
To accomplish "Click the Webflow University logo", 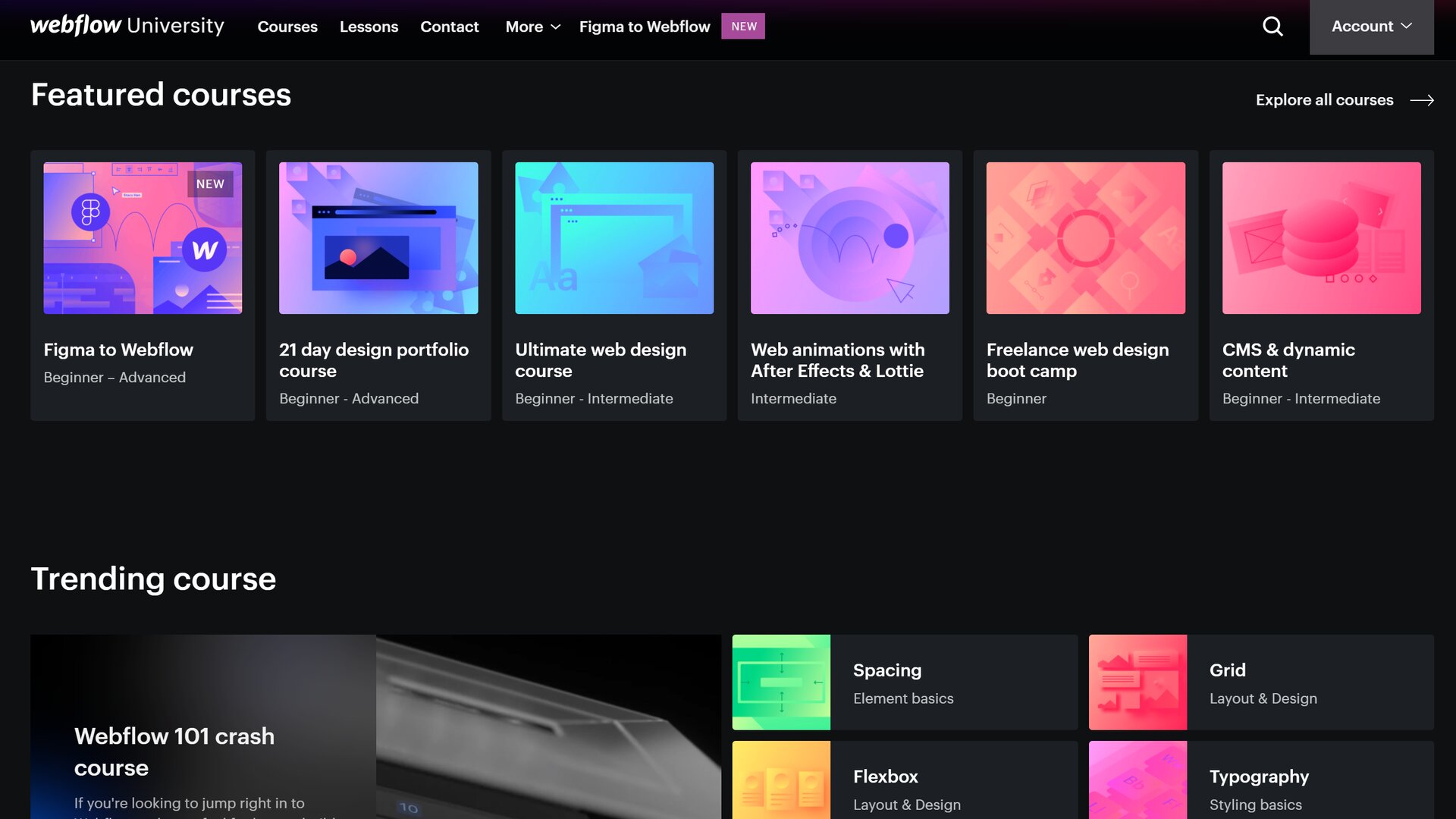I will pyautogui.click(x=127, y=26).
